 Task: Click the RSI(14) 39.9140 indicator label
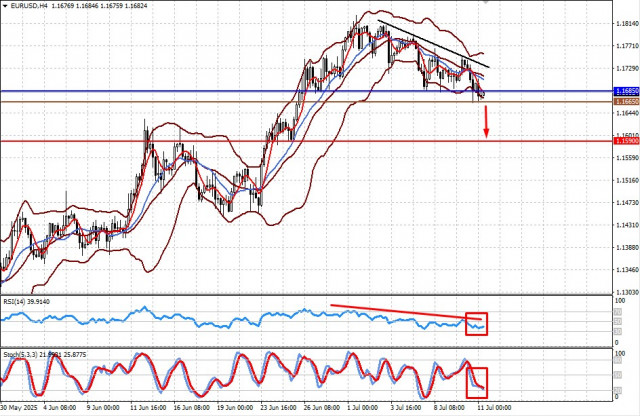[27, 301]
